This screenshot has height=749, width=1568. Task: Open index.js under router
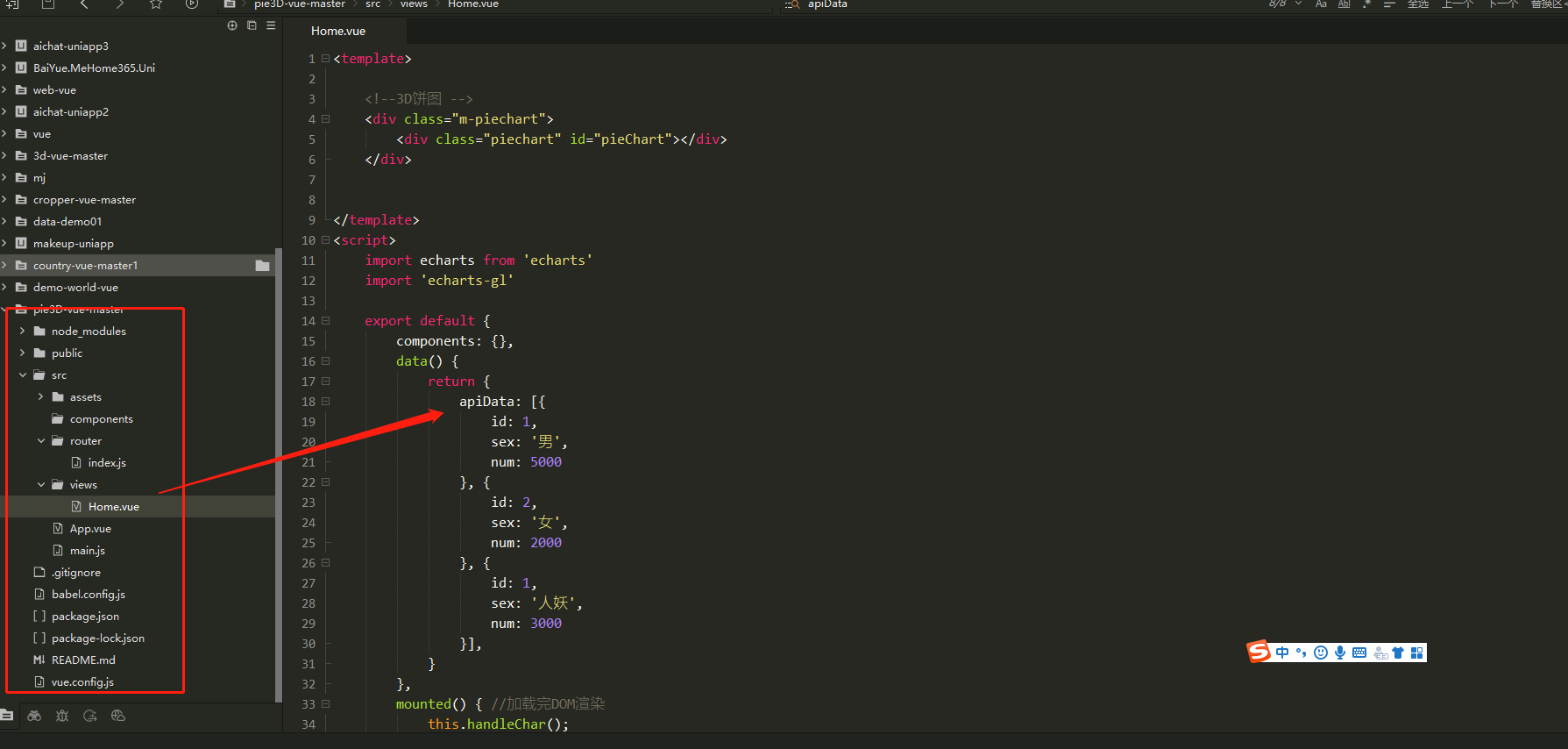[x=107, y=462]
